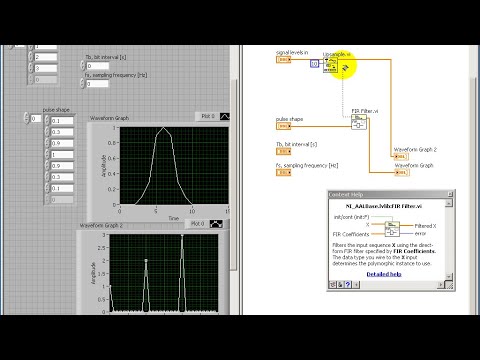Click Amplitude axis label of Waveform Graph 2

tap(93, 273)
